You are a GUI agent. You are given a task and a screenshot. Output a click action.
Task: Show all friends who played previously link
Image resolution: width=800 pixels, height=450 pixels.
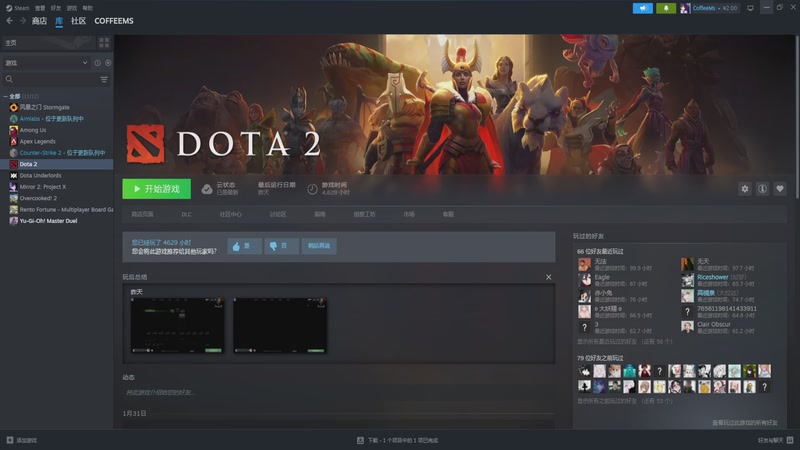pos(624,401)
